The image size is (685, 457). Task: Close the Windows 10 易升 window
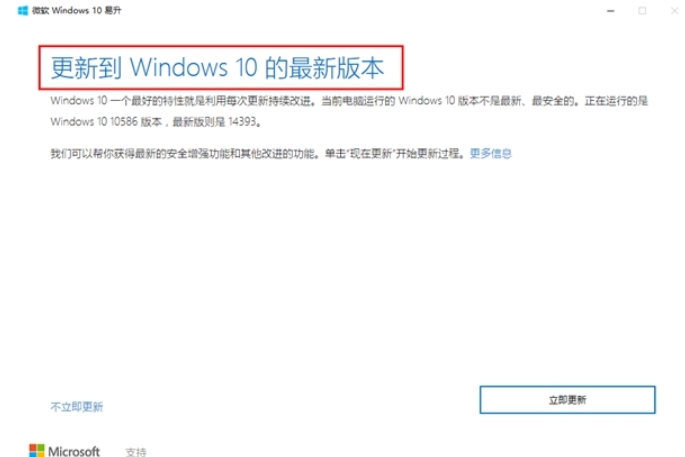coord(675,10)
